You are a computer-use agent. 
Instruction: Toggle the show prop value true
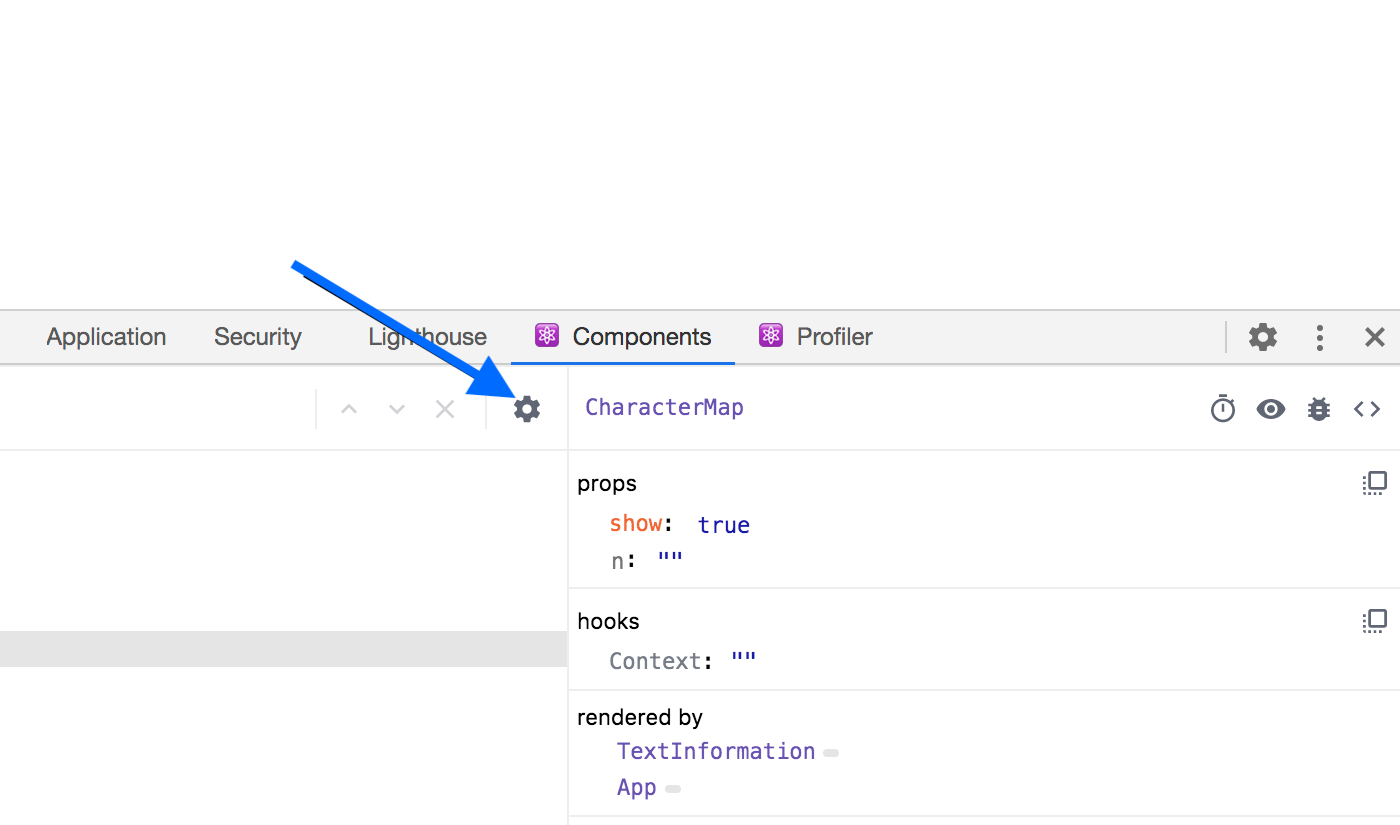[724, 525]
